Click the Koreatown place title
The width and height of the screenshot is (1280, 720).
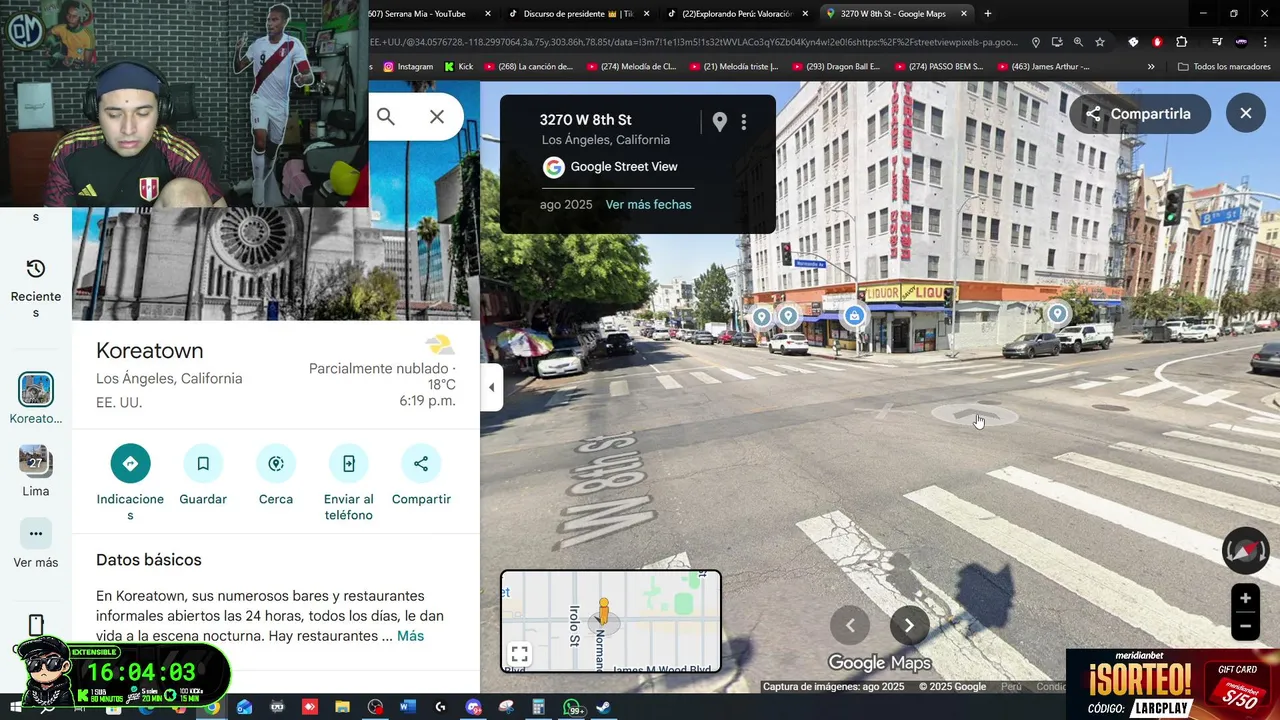150,351
